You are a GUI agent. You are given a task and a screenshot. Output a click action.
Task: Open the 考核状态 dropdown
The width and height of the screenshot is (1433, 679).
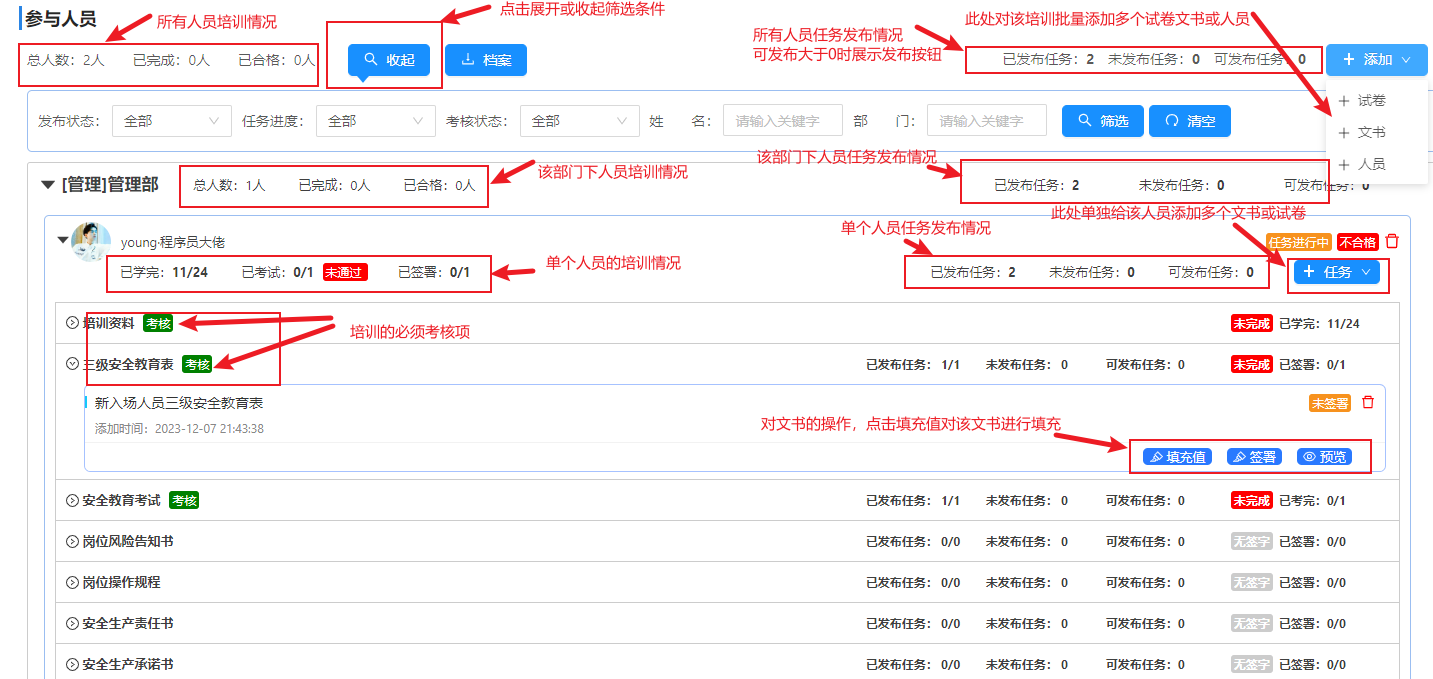click(x=579, y=121)
